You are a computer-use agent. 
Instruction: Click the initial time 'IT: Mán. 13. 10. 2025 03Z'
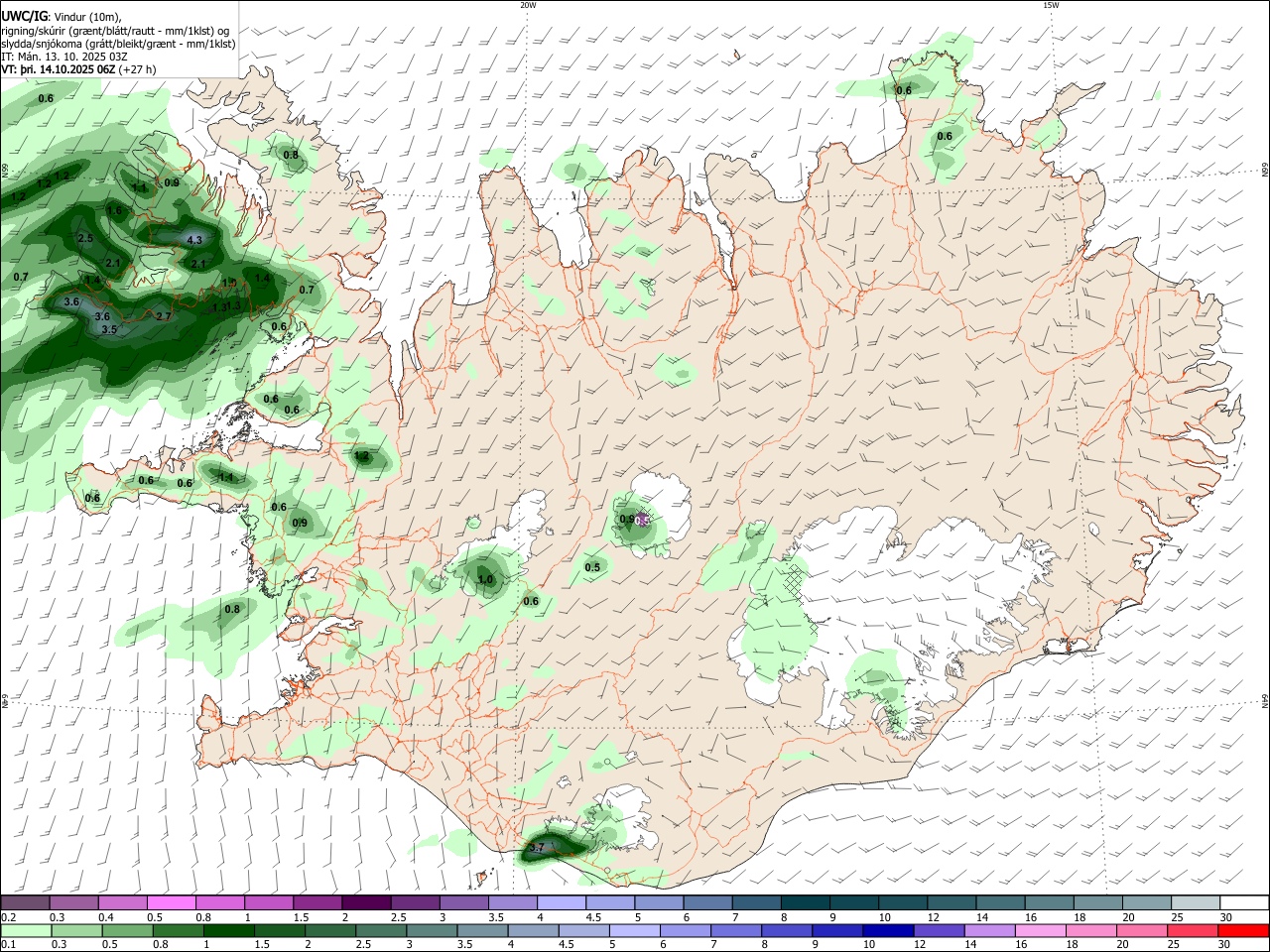tap(64, 58)
